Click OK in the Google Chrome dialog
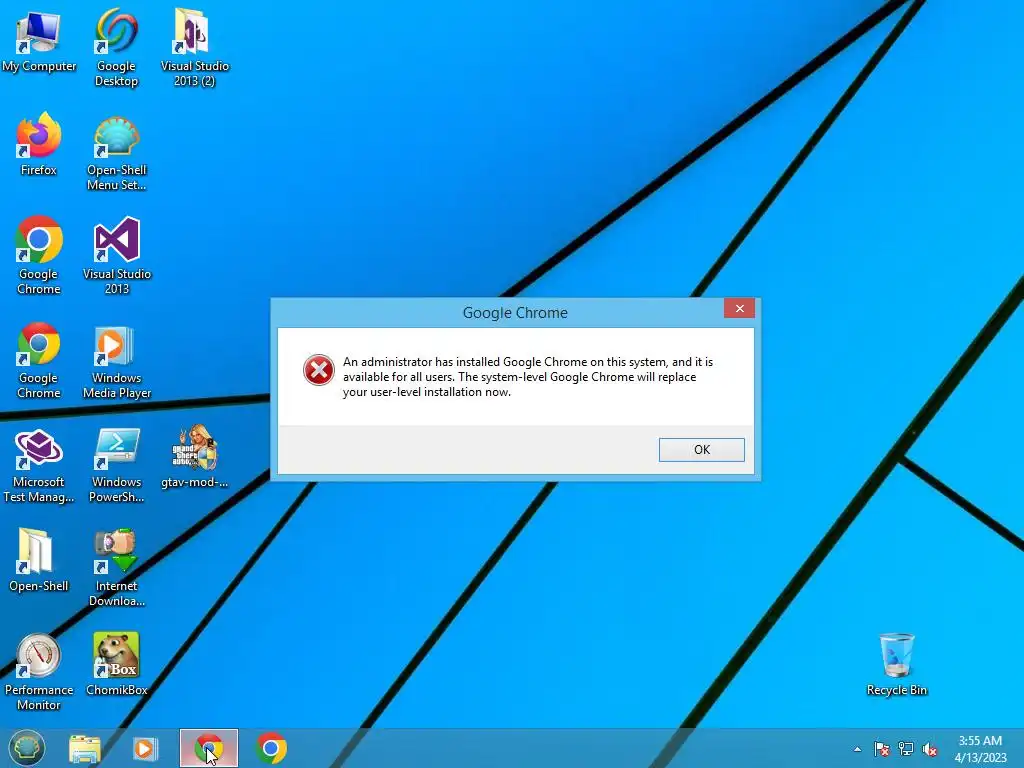The image size is (1024, 768). [x=701, y=449]
